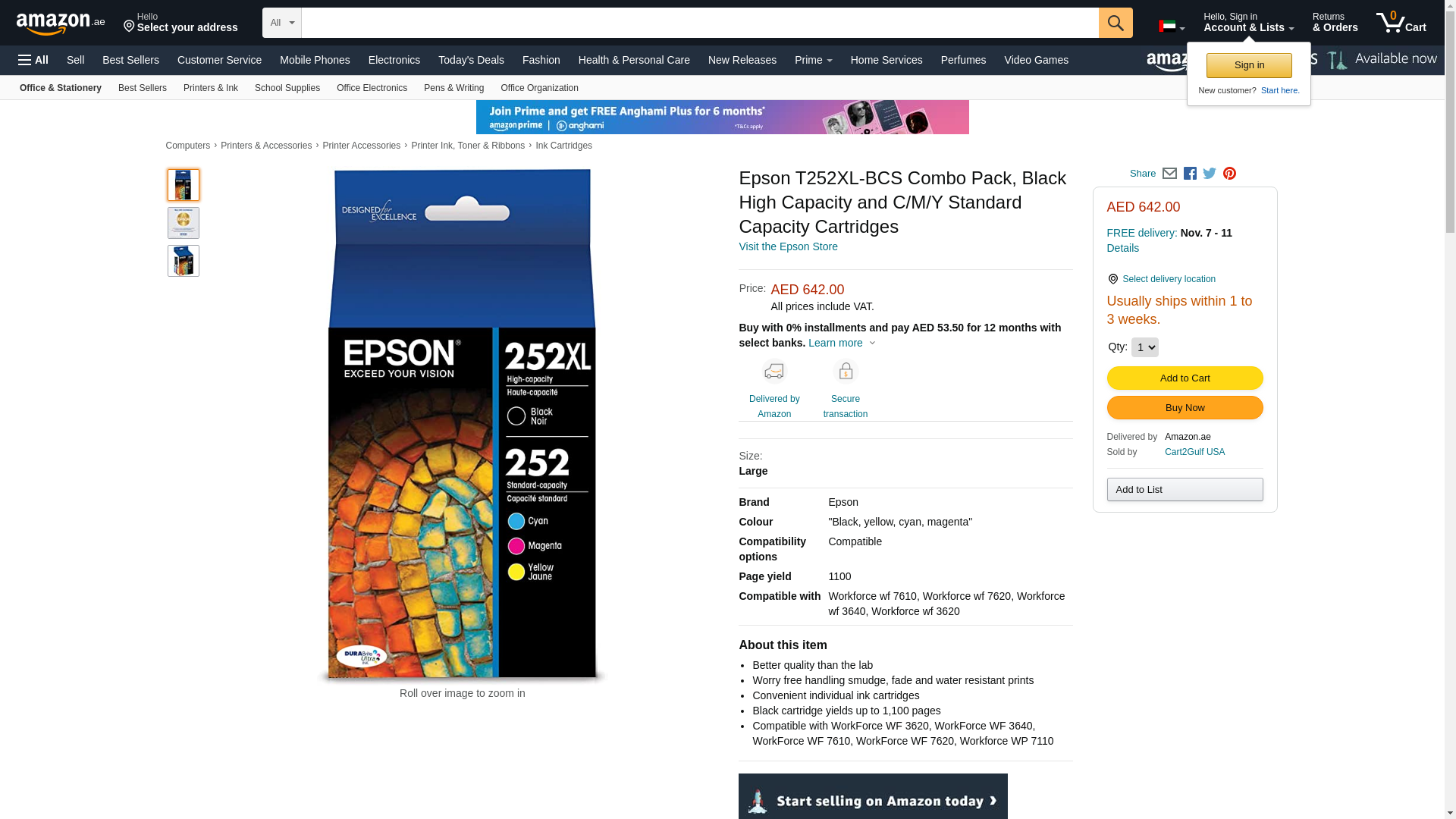Open the Electronics navigation item

pyautogui.click(x=394, y=60)
